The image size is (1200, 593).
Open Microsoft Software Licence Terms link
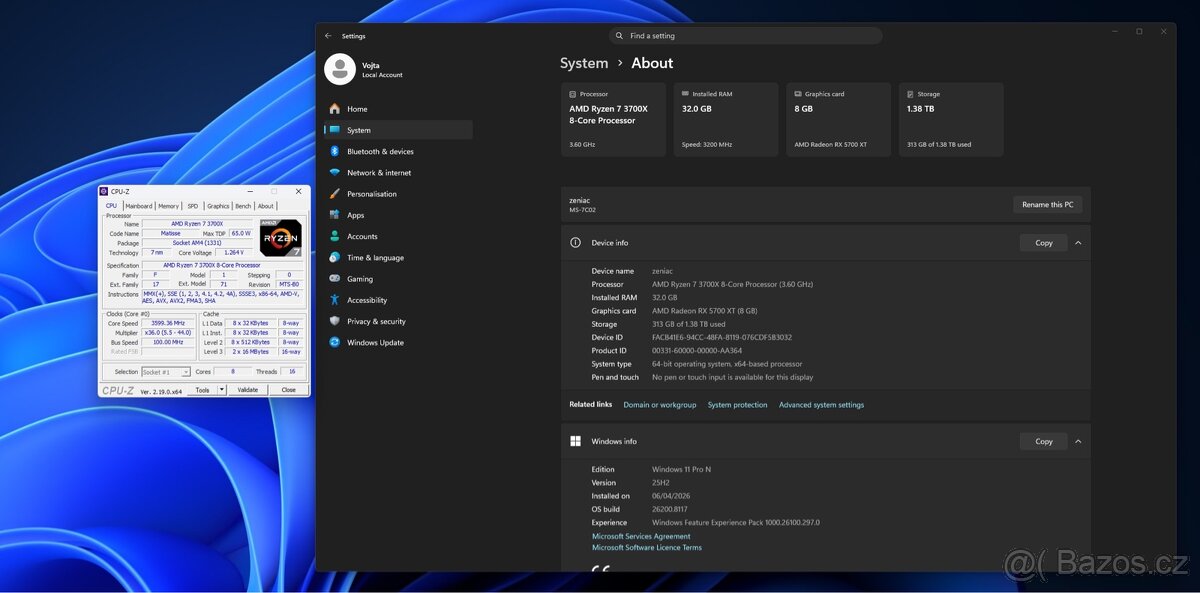pyautogui.click(x=647, y=547)
